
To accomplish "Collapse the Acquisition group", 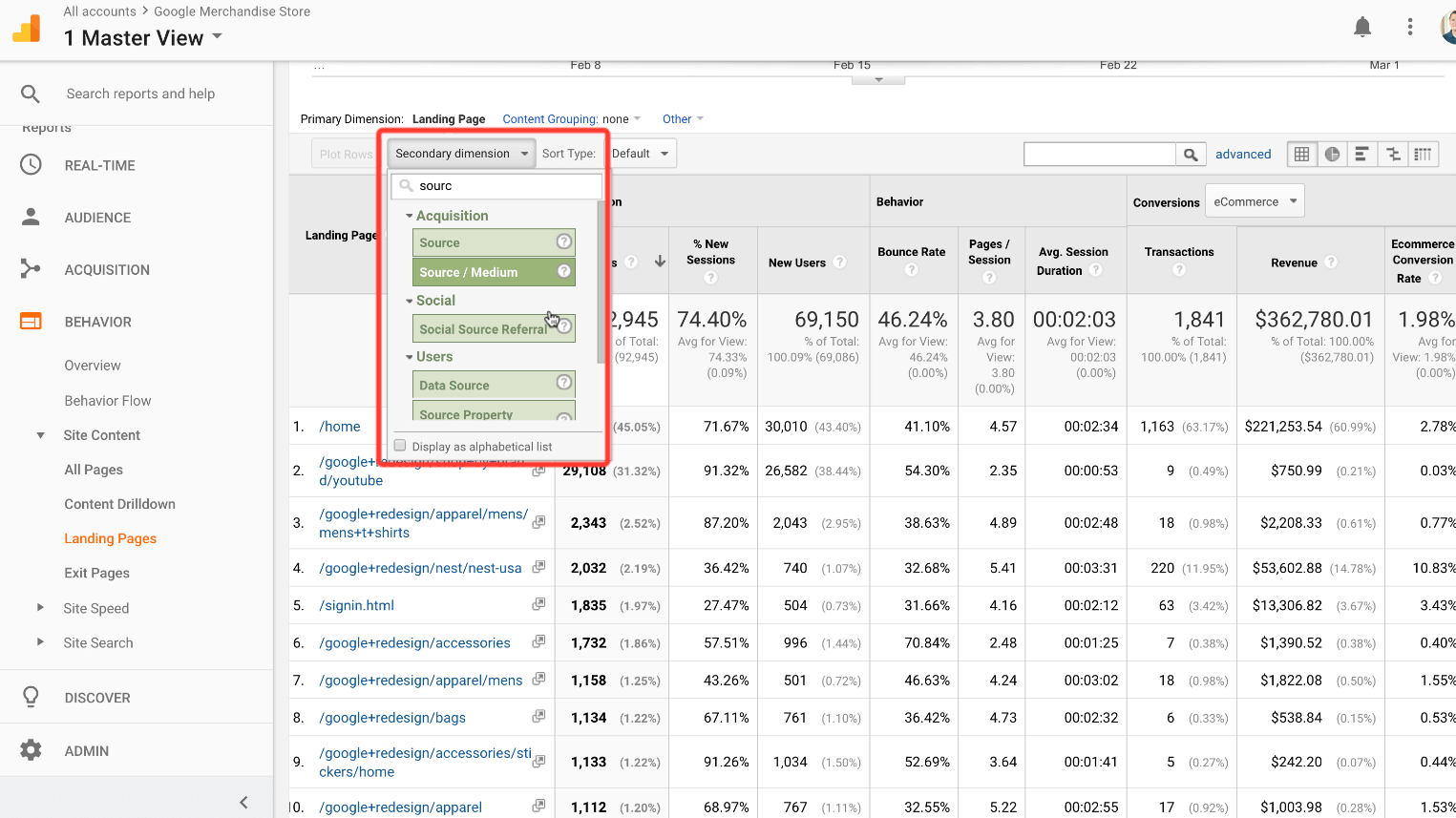I will click(410, 217).
